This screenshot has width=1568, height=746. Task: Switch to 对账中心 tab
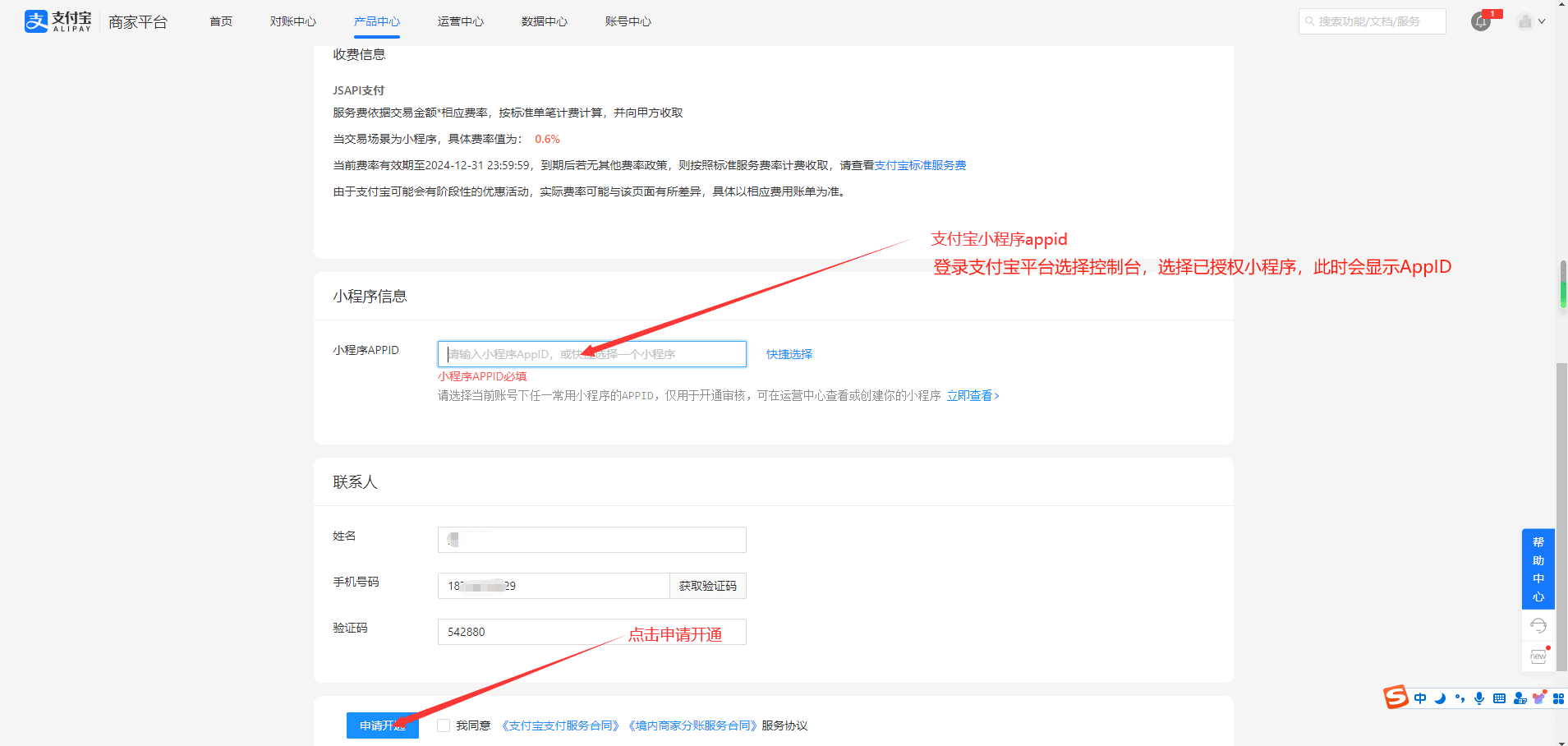coord(292,21)
